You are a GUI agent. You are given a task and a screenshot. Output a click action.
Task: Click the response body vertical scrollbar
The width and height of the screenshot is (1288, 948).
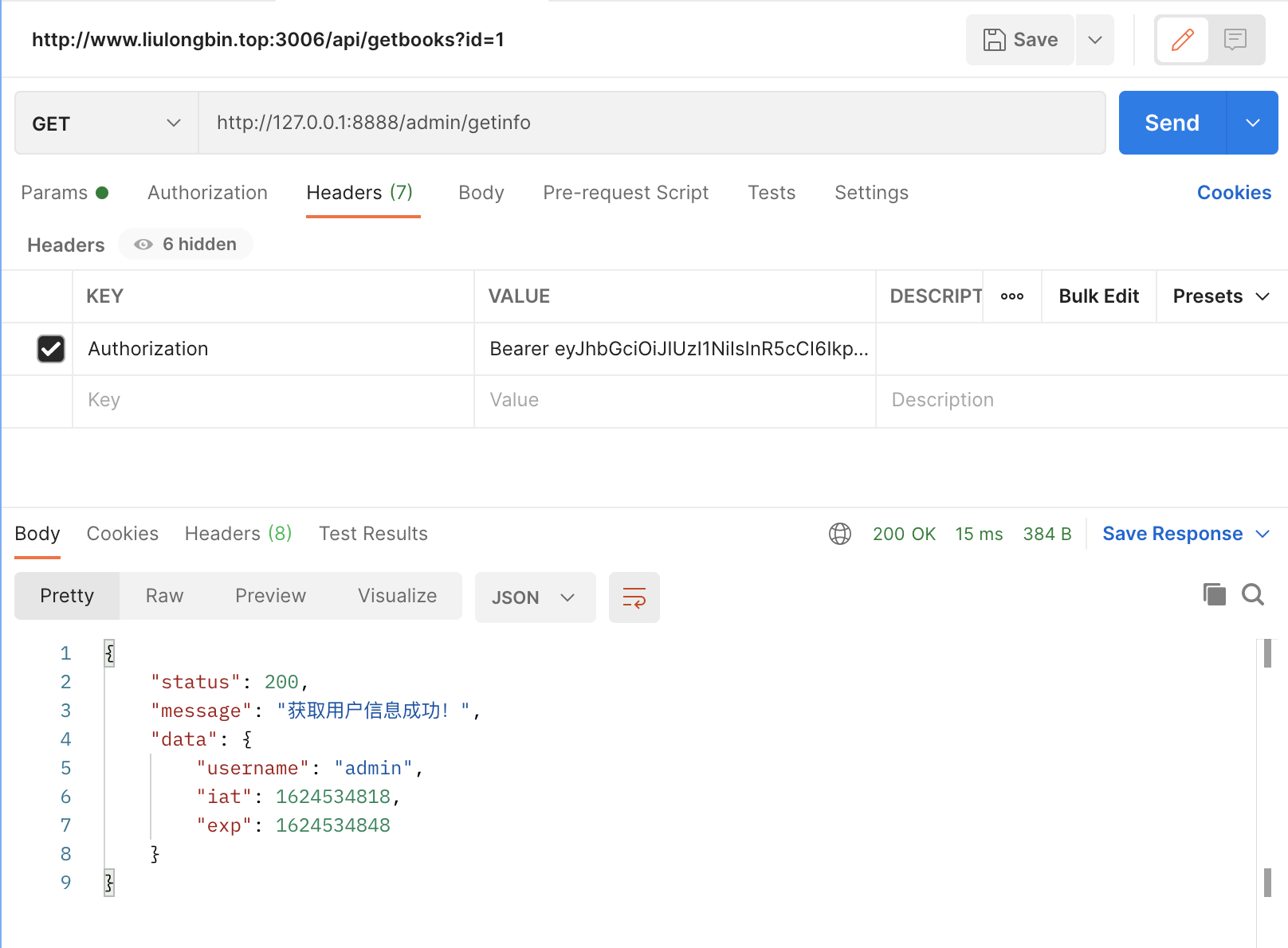1267,765
